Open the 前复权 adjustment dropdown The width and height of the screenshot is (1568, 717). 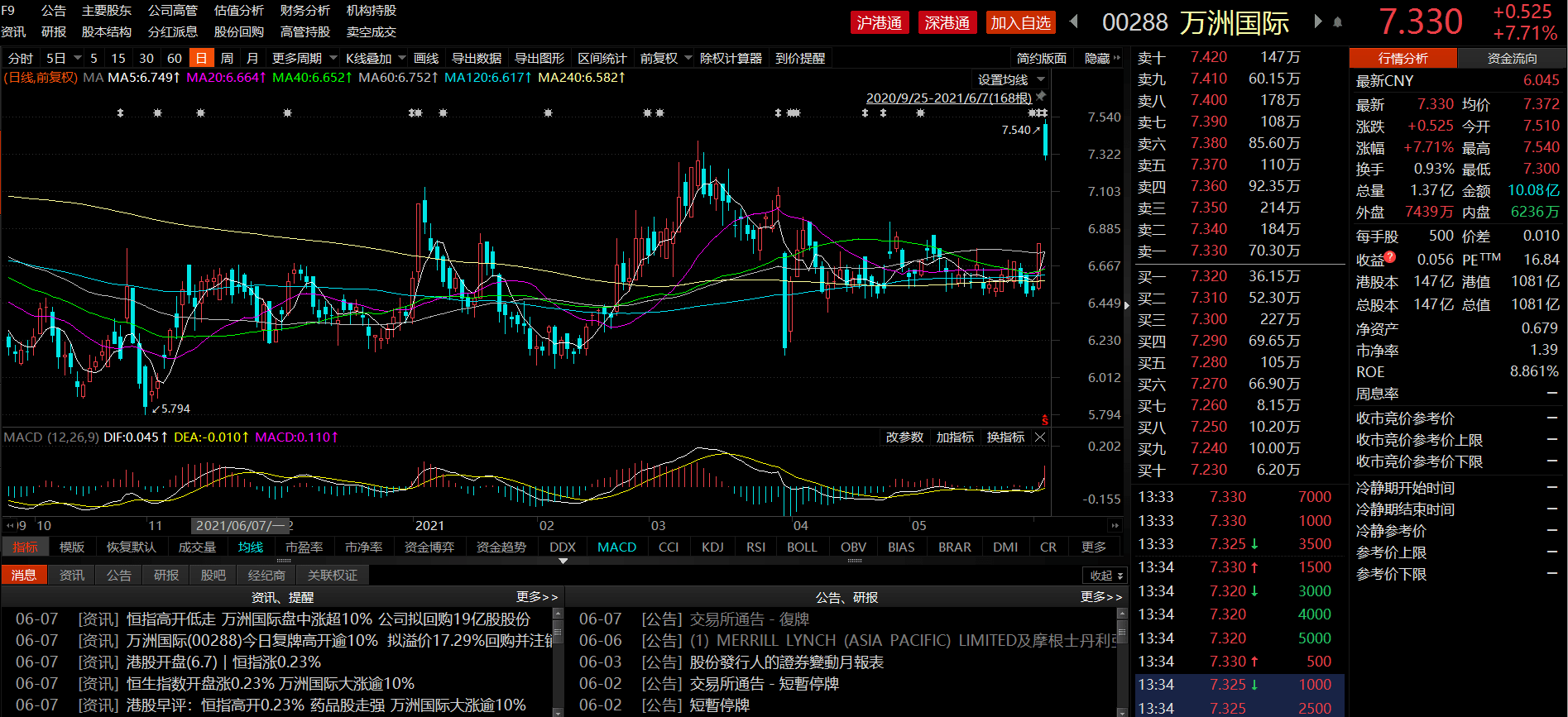(x=688, y=58)
